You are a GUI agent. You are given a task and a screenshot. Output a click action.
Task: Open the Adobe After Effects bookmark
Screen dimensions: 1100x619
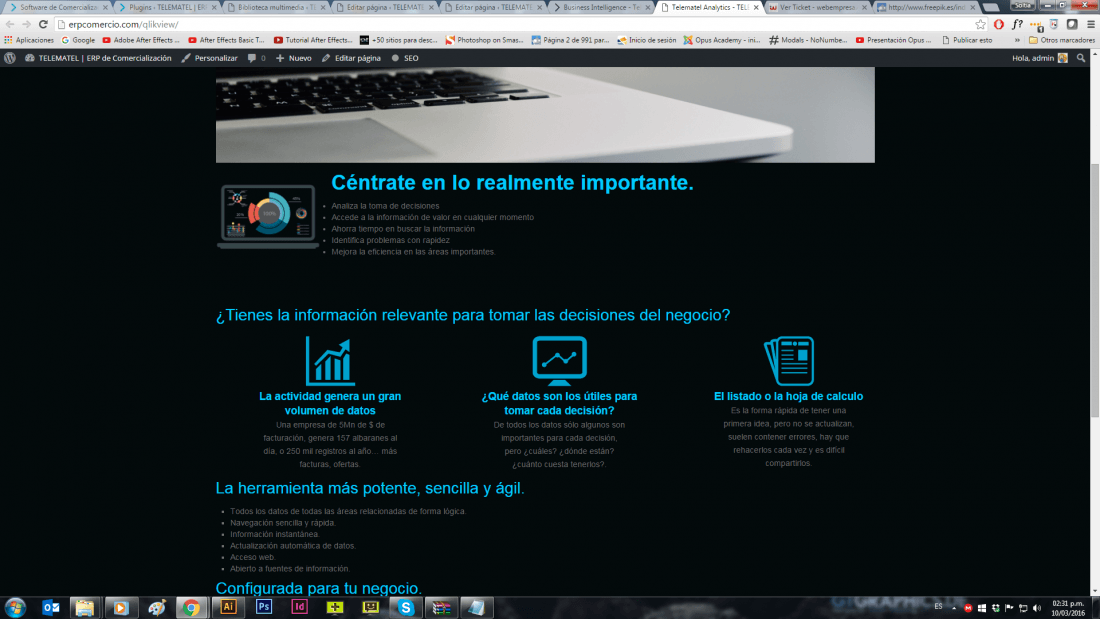tap(141, 40)
